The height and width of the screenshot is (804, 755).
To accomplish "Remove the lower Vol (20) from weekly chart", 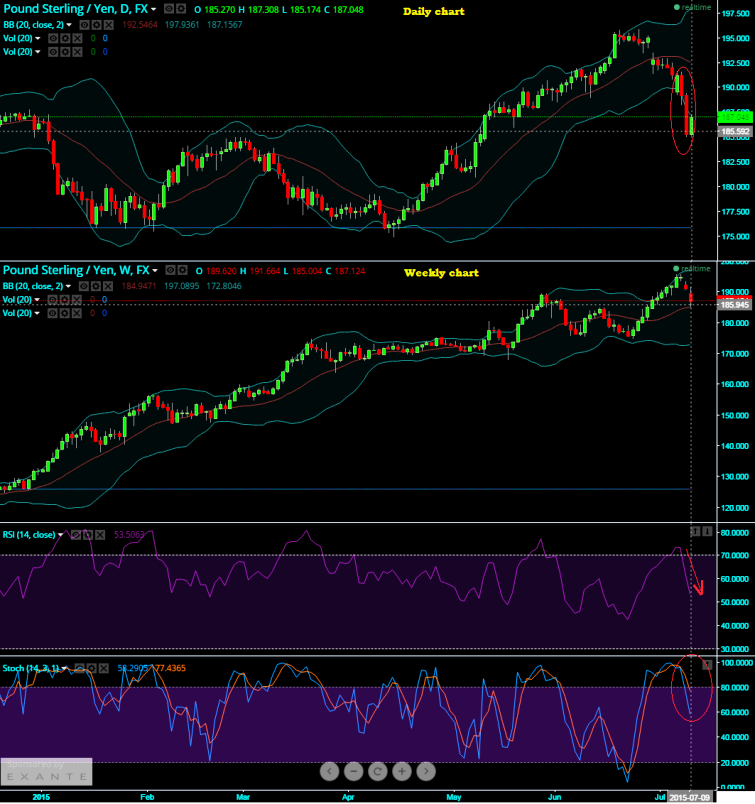I will click(76, 313).
